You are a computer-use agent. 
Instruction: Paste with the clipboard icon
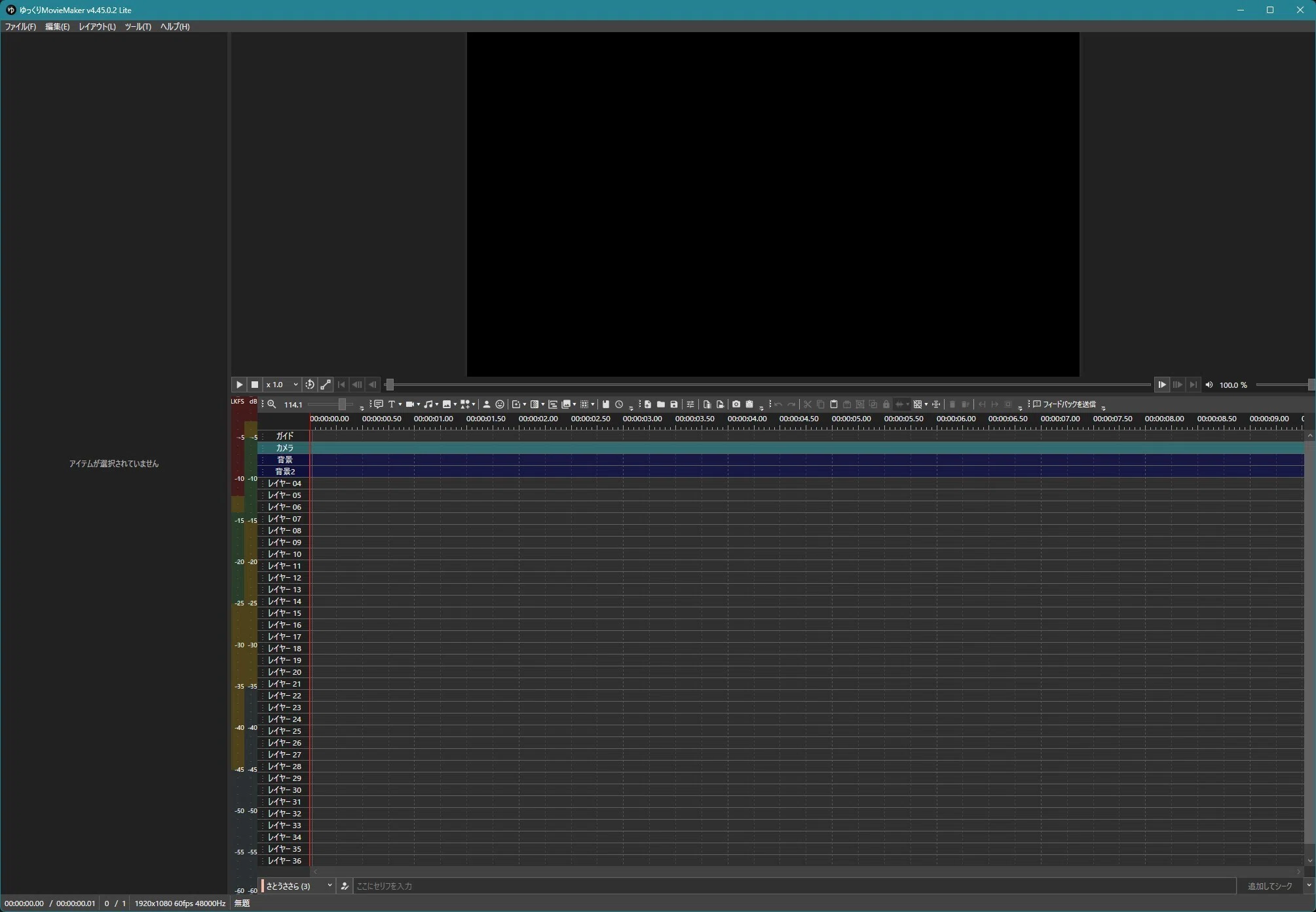tap(833, 404)
